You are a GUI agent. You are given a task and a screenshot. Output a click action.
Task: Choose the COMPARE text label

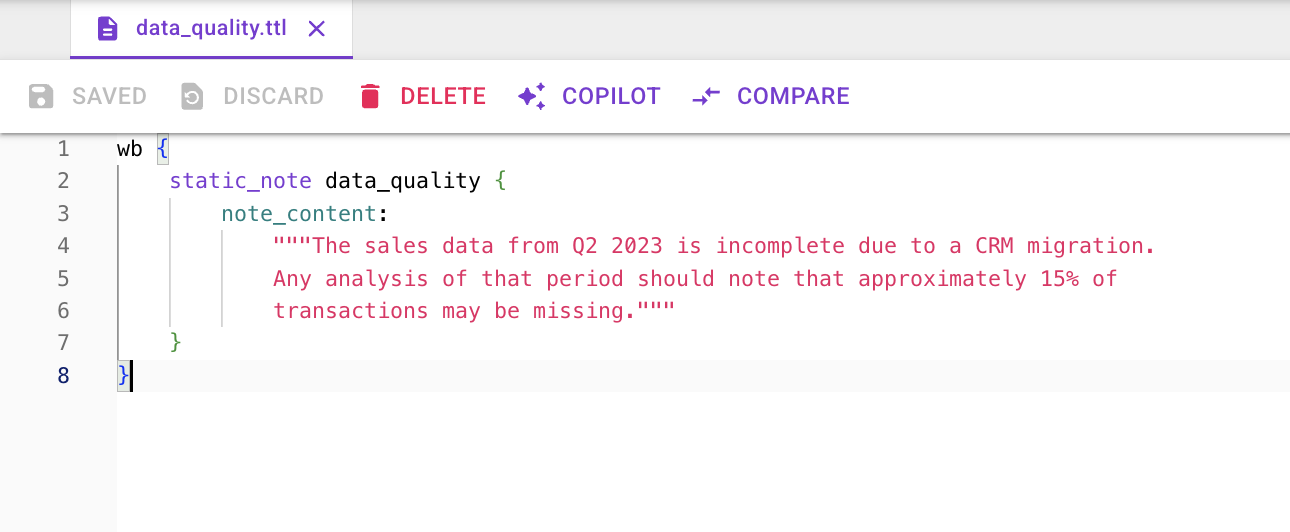point(793,96)
